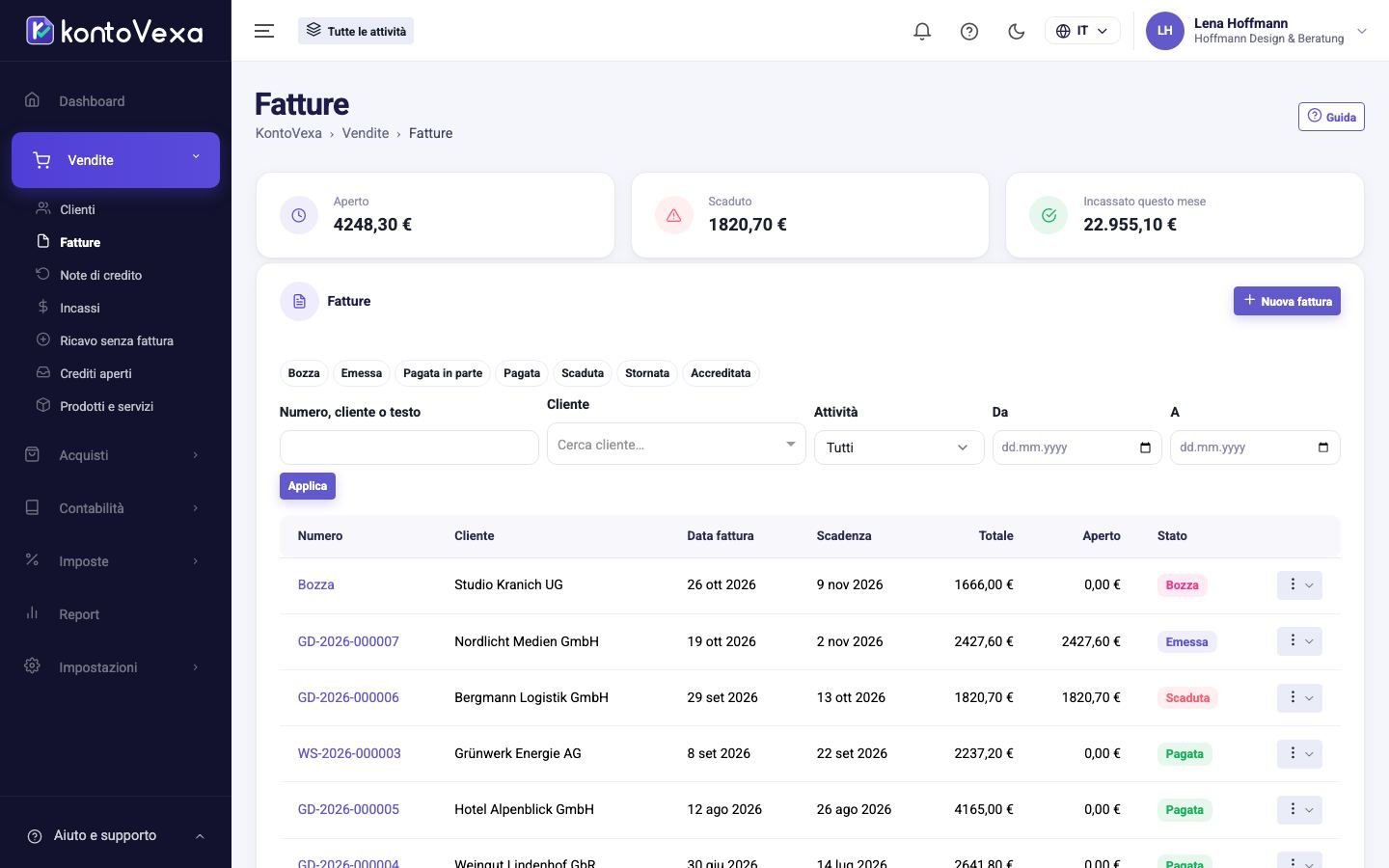
Task: Filter by Stornata status chip
Action: [647, 373]
